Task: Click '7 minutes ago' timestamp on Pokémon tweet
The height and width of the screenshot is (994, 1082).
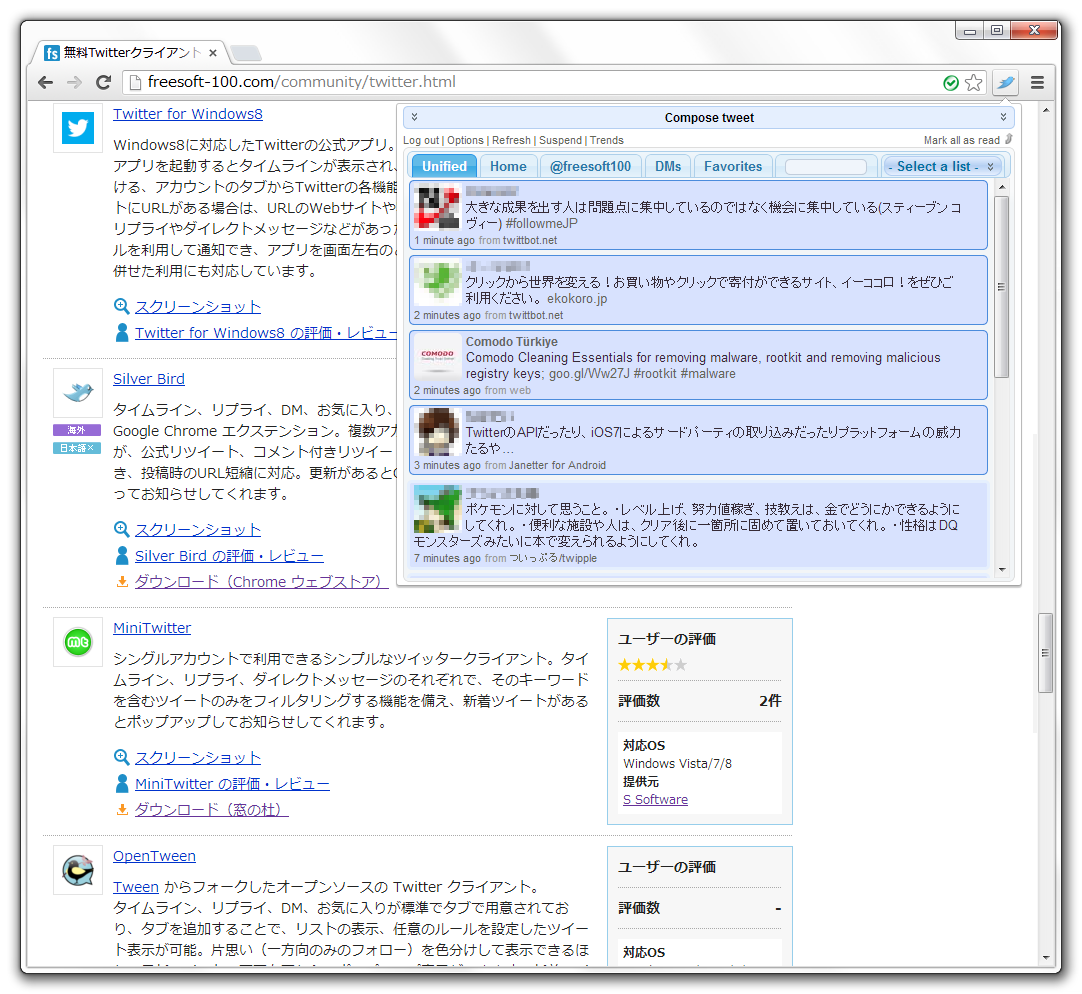Action: 447,558
